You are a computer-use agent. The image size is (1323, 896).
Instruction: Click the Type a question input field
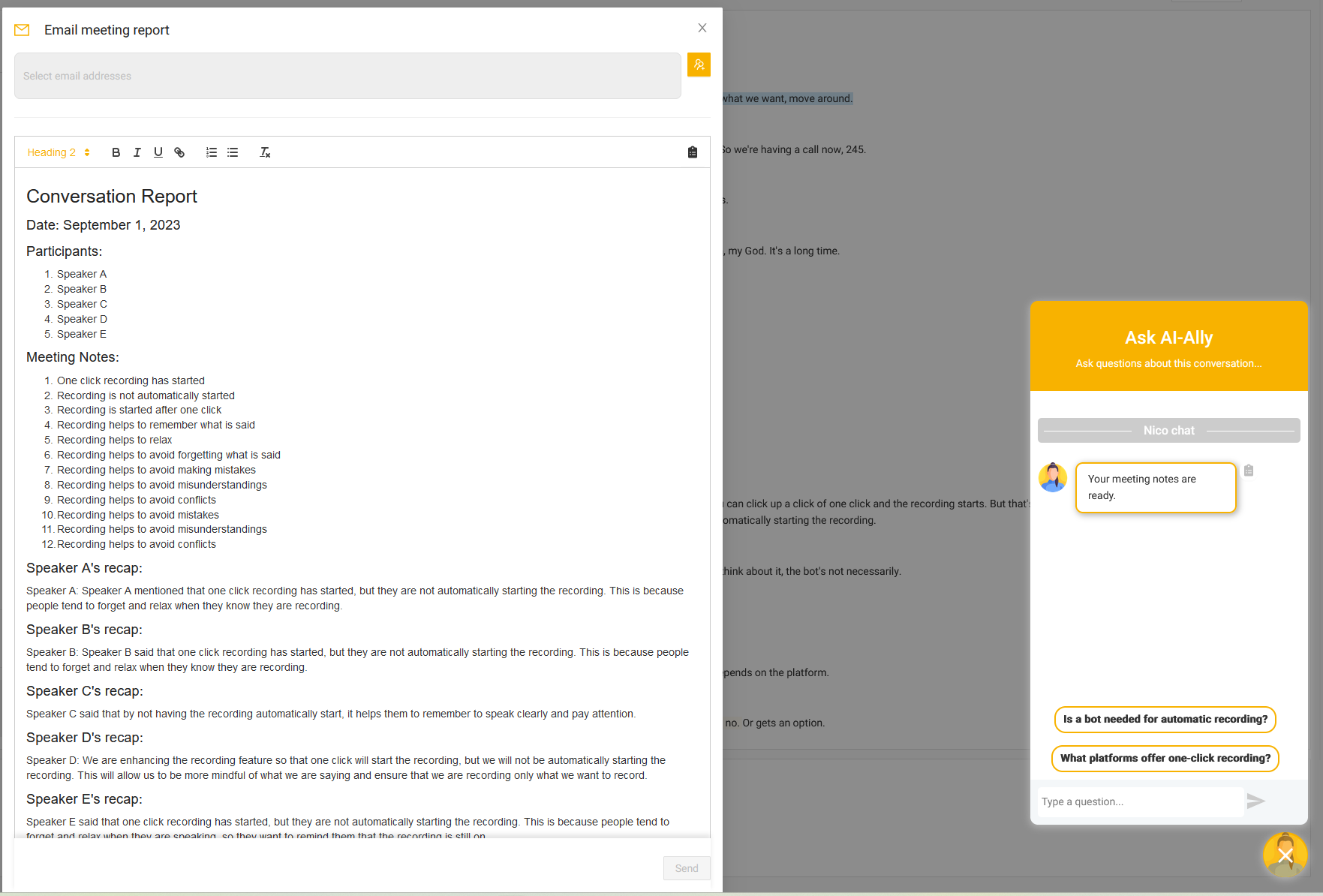1141,801
